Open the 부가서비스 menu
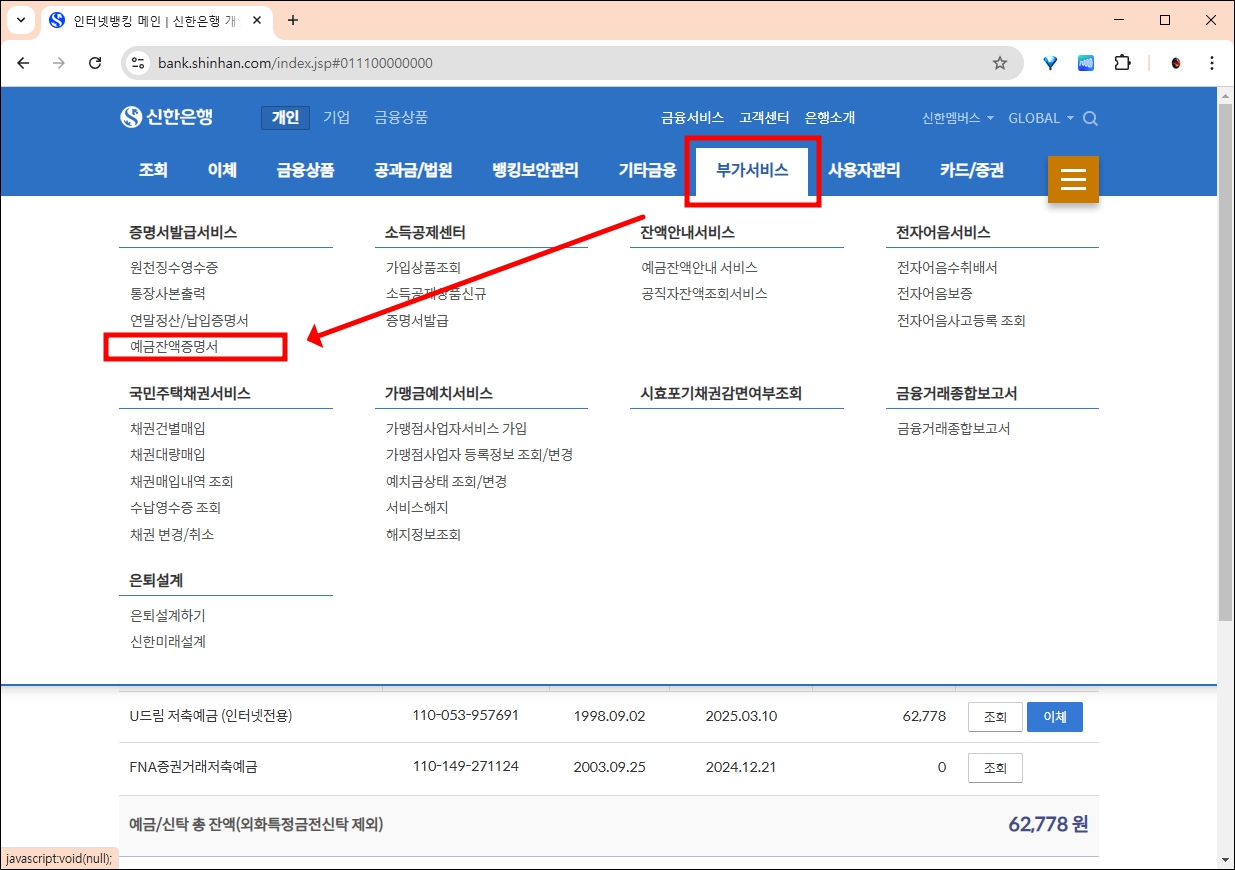The width and height of the screenshot is (1235, 870). (x=752, y=170)
